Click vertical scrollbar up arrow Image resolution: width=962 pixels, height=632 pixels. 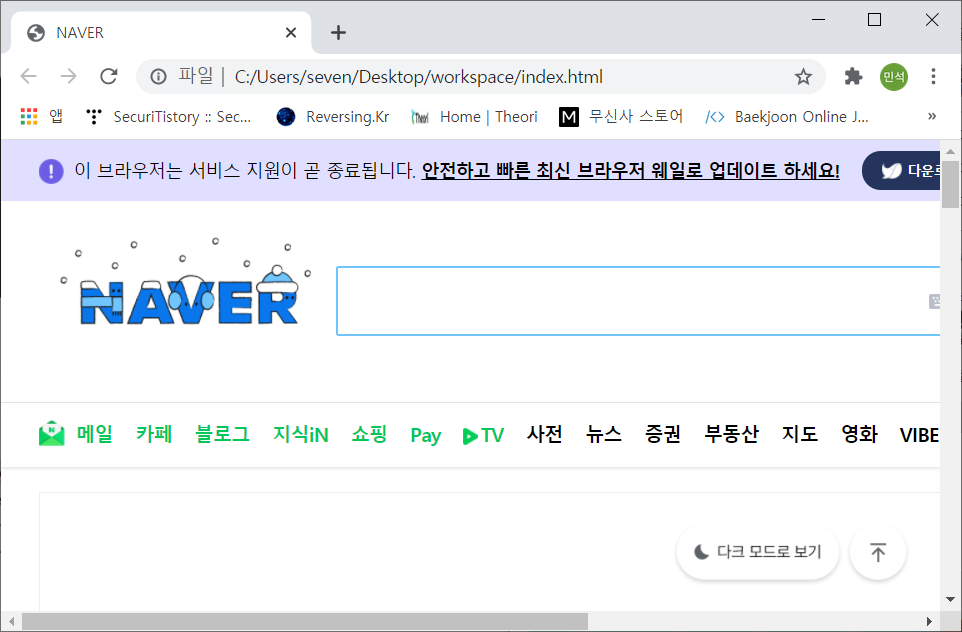pyautogui.click(x=950, y=151)
